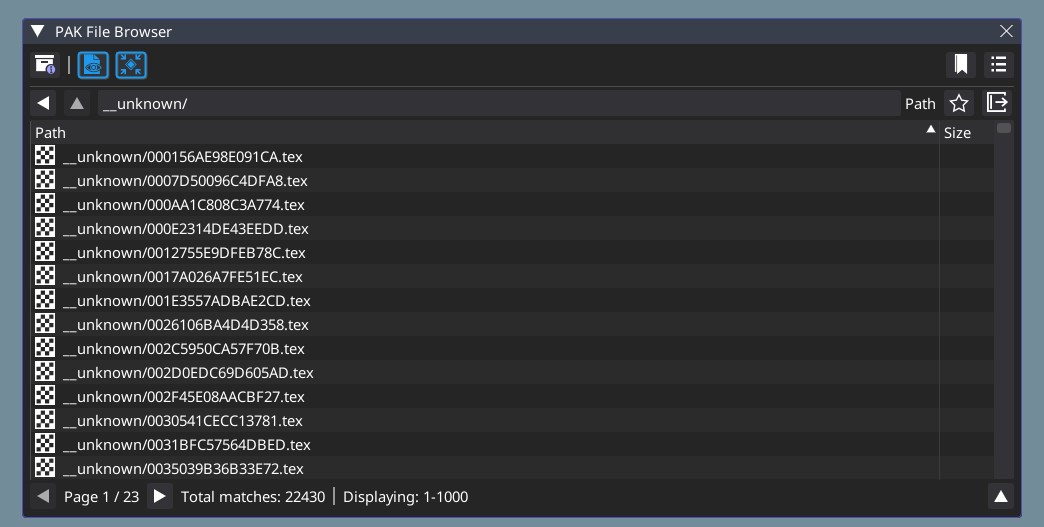
Task: Click the column options square in header
Action: [x=1003, y=128]
